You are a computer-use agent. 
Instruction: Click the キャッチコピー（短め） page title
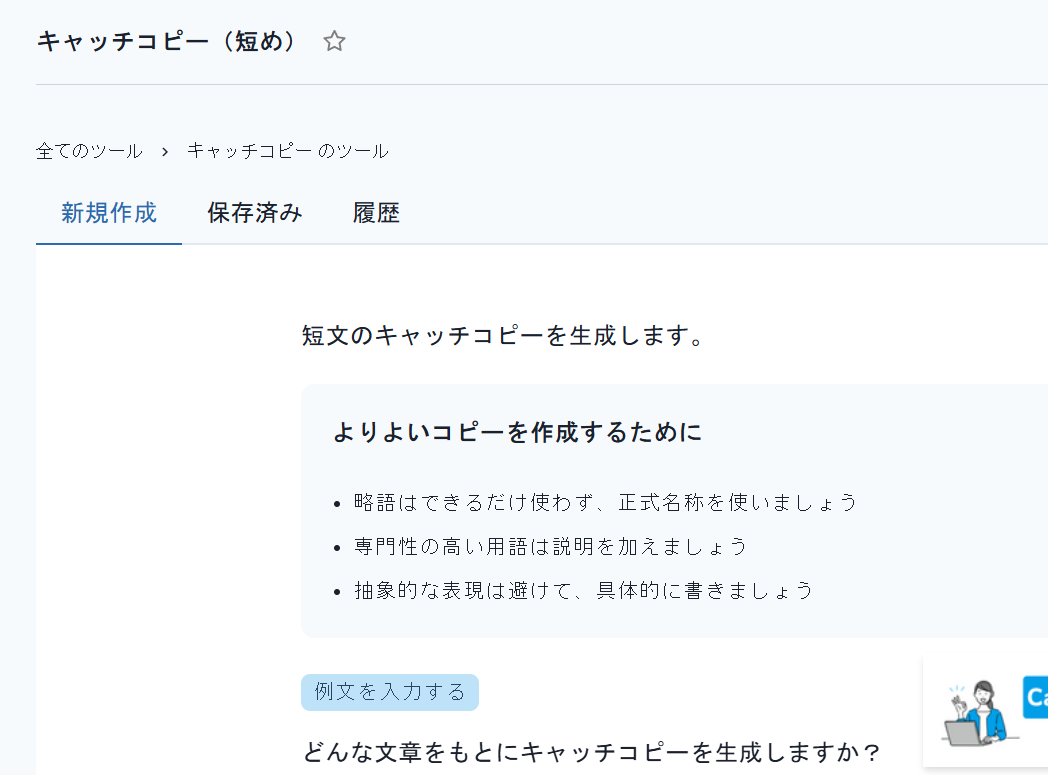(x=166, y=41)
